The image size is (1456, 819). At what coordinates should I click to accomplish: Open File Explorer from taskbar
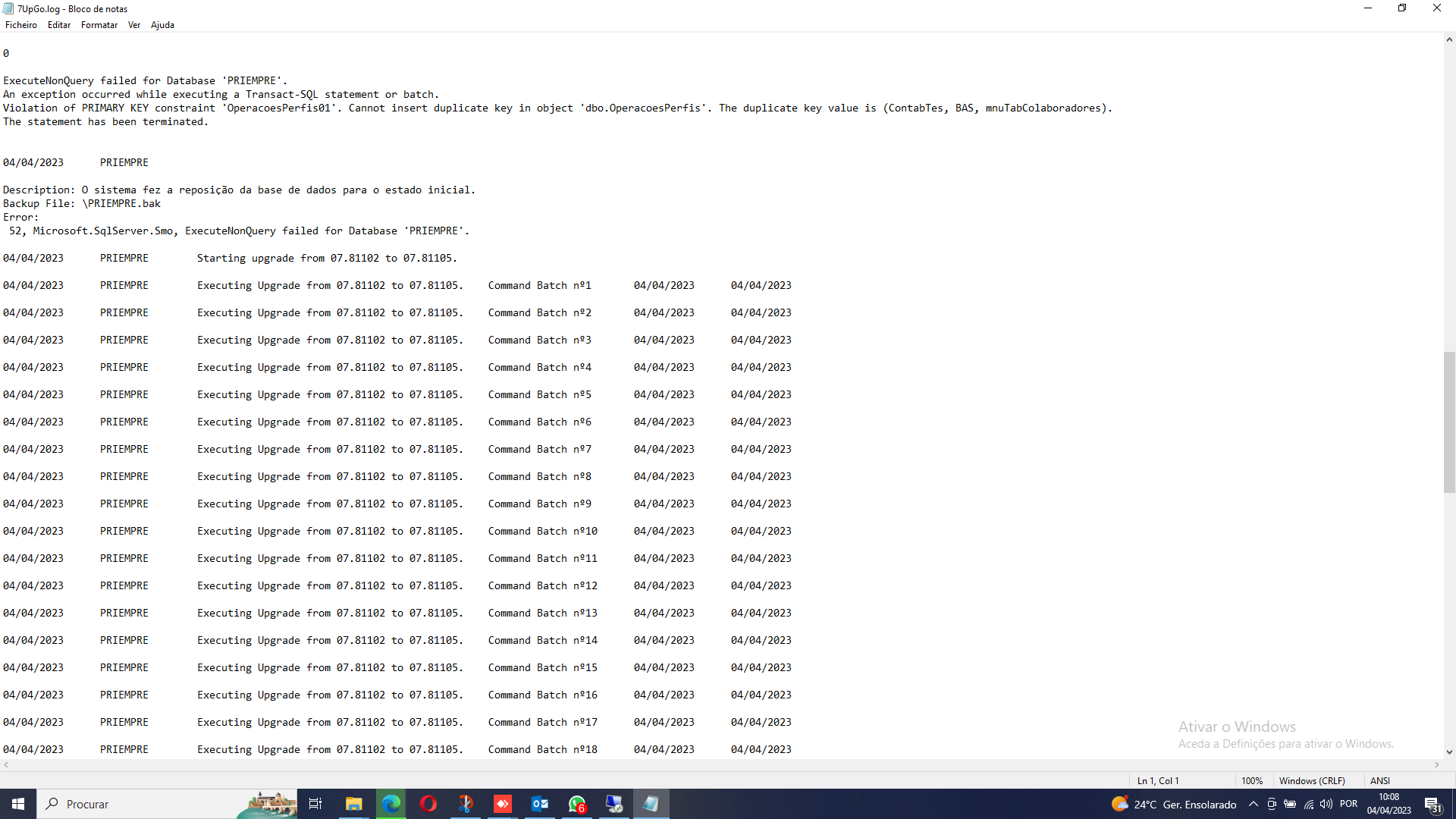click(x=353, y=804)
